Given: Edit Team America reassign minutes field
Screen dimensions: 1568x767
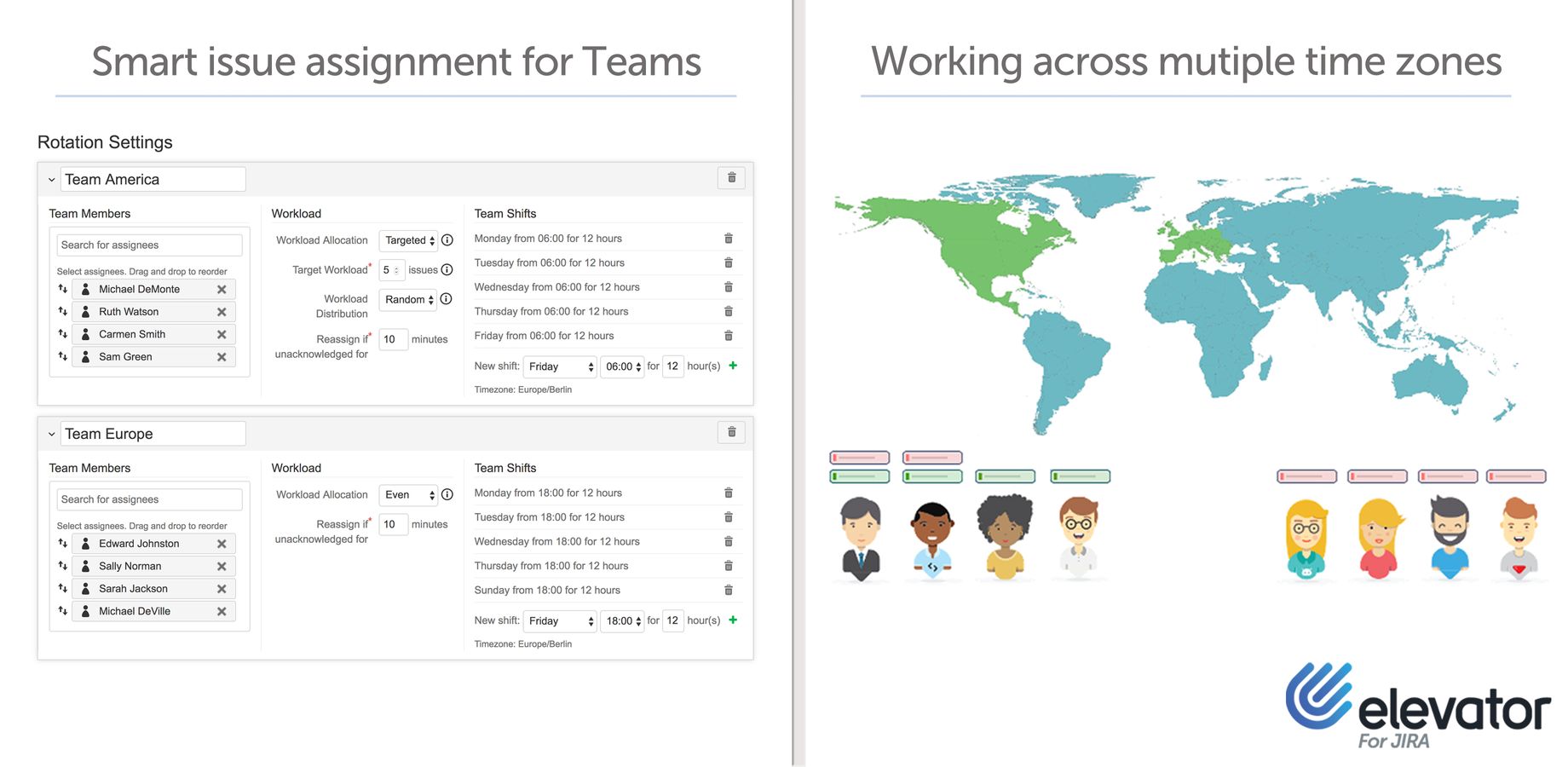Looking at the screenshot, I should pyautogui.click(x=393, y=339).
